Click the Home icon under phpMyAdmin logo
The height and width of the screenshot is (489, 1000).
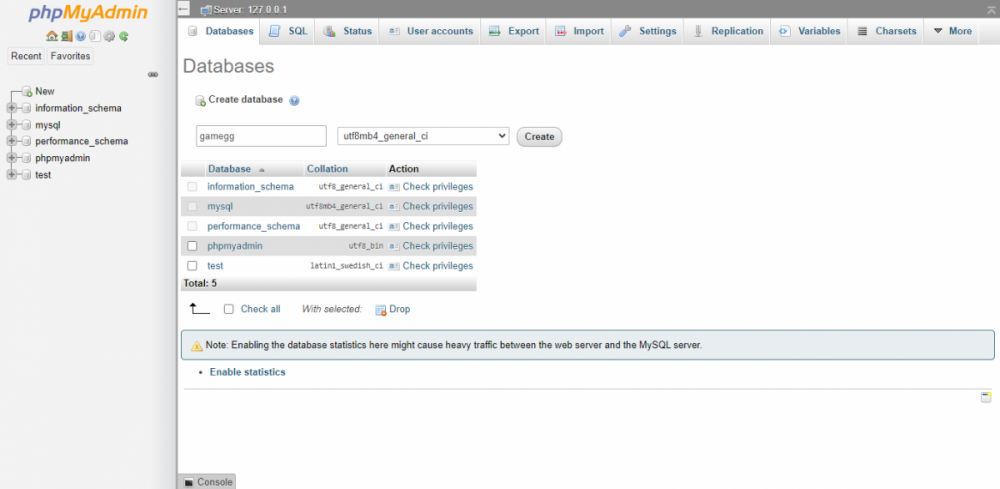tap(51, 36)
